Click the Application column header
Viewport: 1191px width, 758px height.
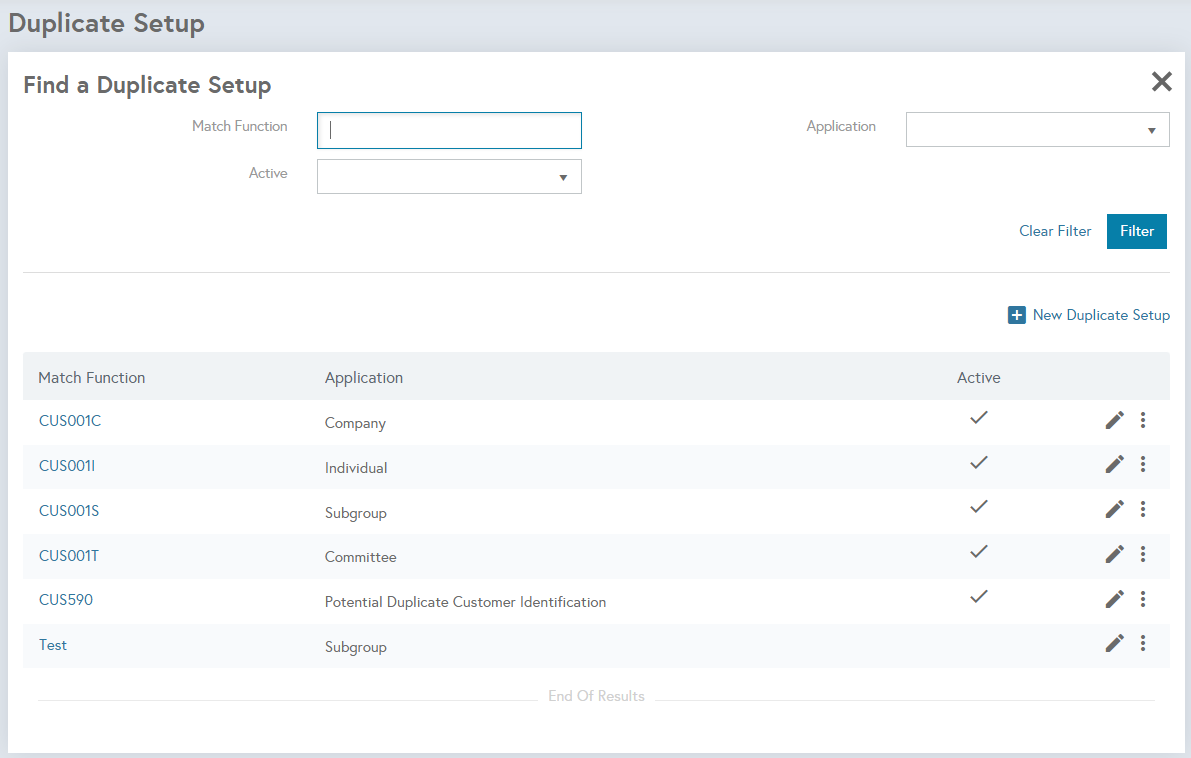[364, 377]
